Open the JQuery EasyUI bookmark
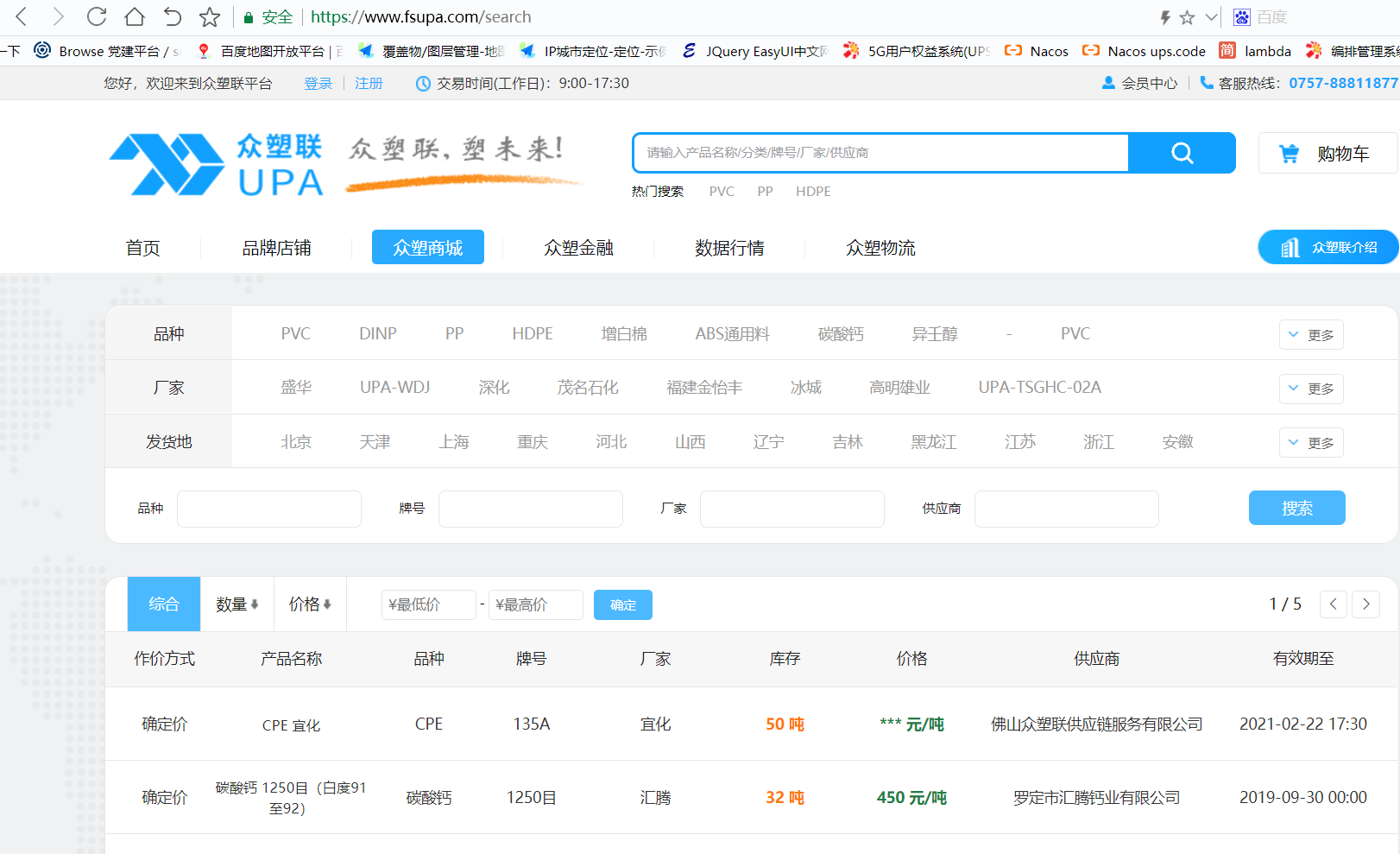The width and height of the screenshot is (1400, 854). point(755,51)
